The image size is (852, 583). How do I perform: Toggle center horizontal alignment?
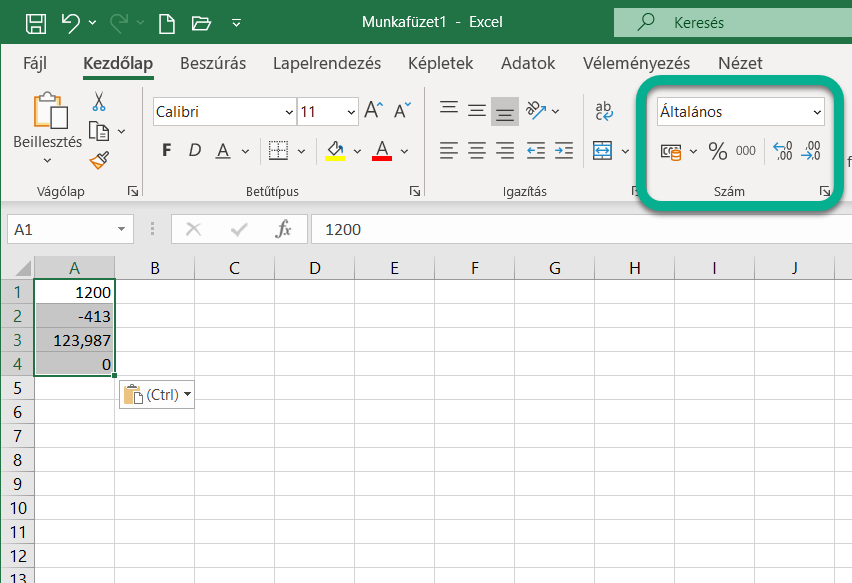tap(477, 151)
